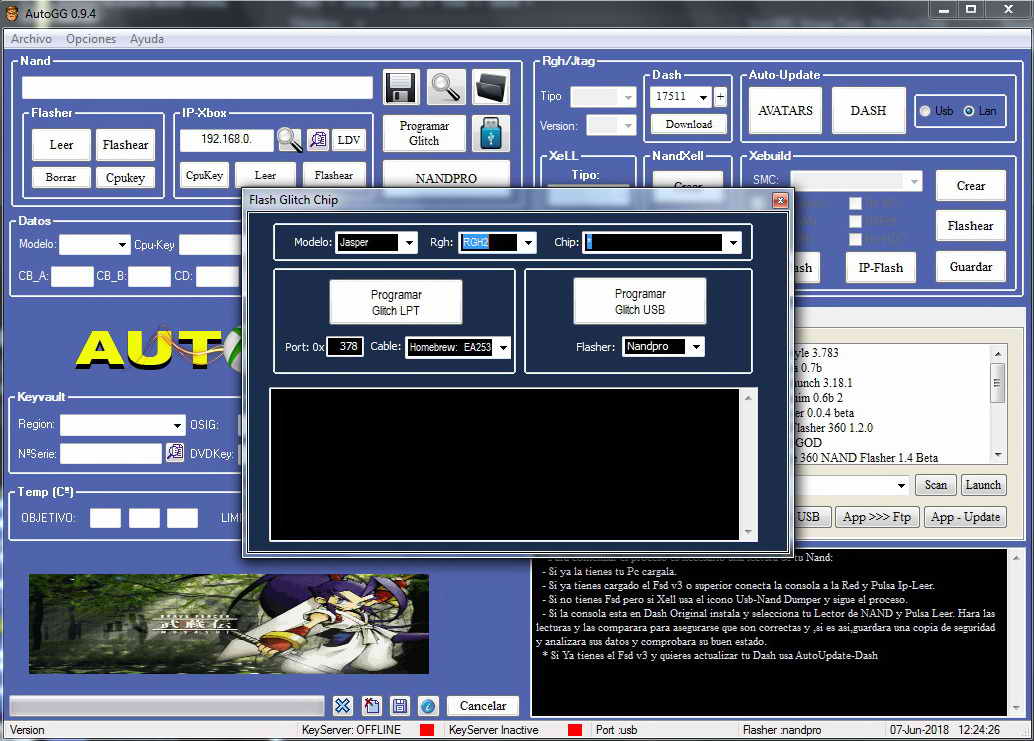Open the Archivo menu
This screenshot has width=1034, height=741.
click(x=31, y=39)
